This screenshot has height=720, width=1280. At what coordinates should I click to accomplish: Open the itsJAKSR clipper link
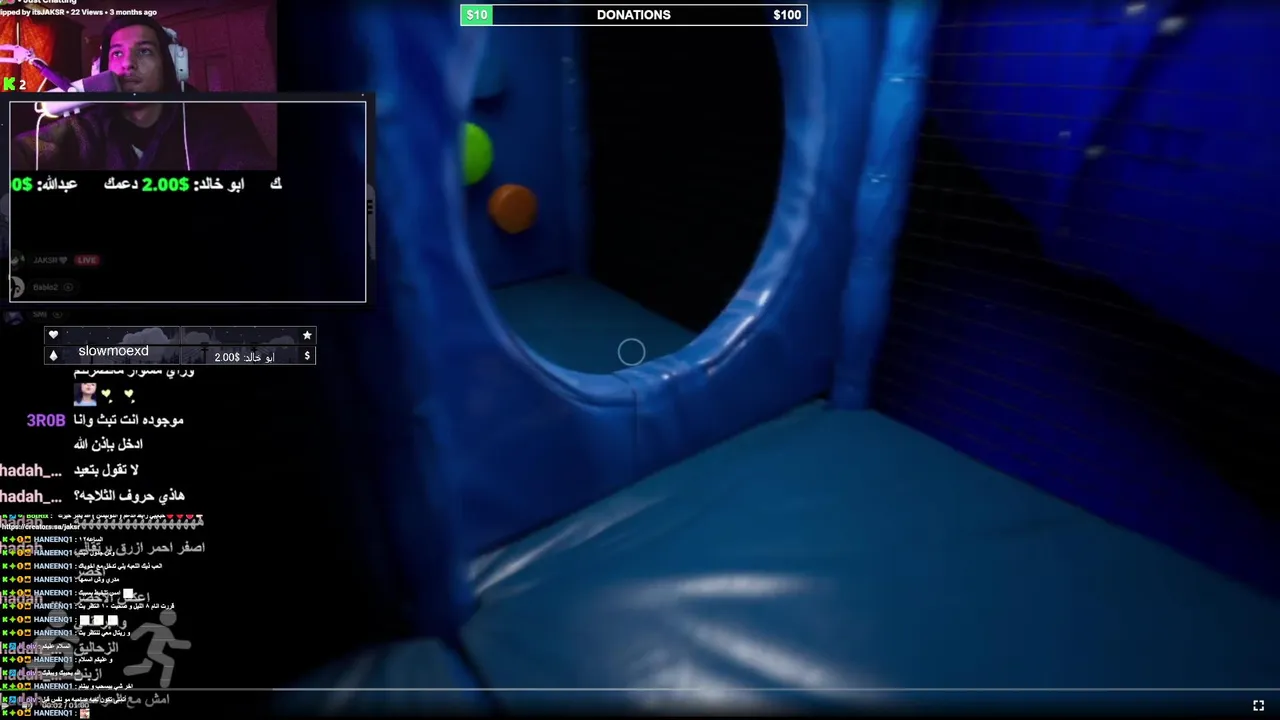48,12
